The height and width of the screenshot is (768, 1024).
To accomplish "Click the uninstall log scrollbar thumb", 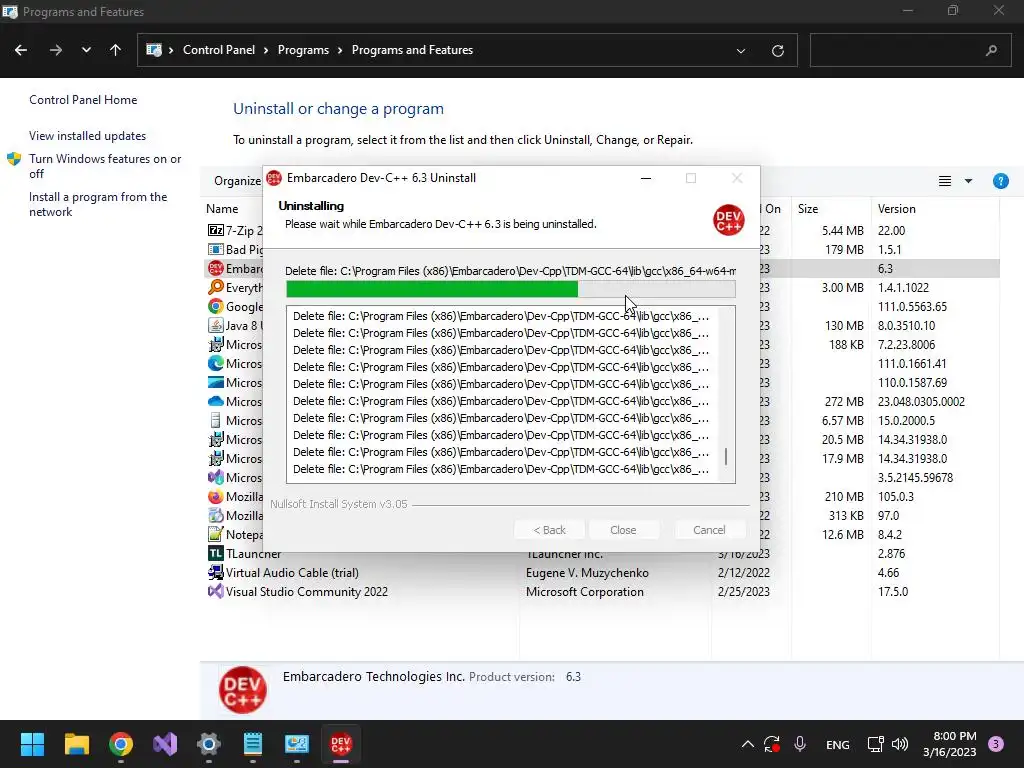I will (726, 456).
